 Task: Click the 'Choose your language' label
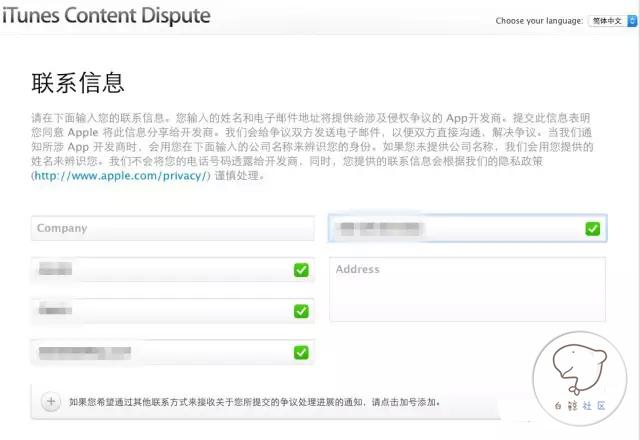tap(540, 20)
